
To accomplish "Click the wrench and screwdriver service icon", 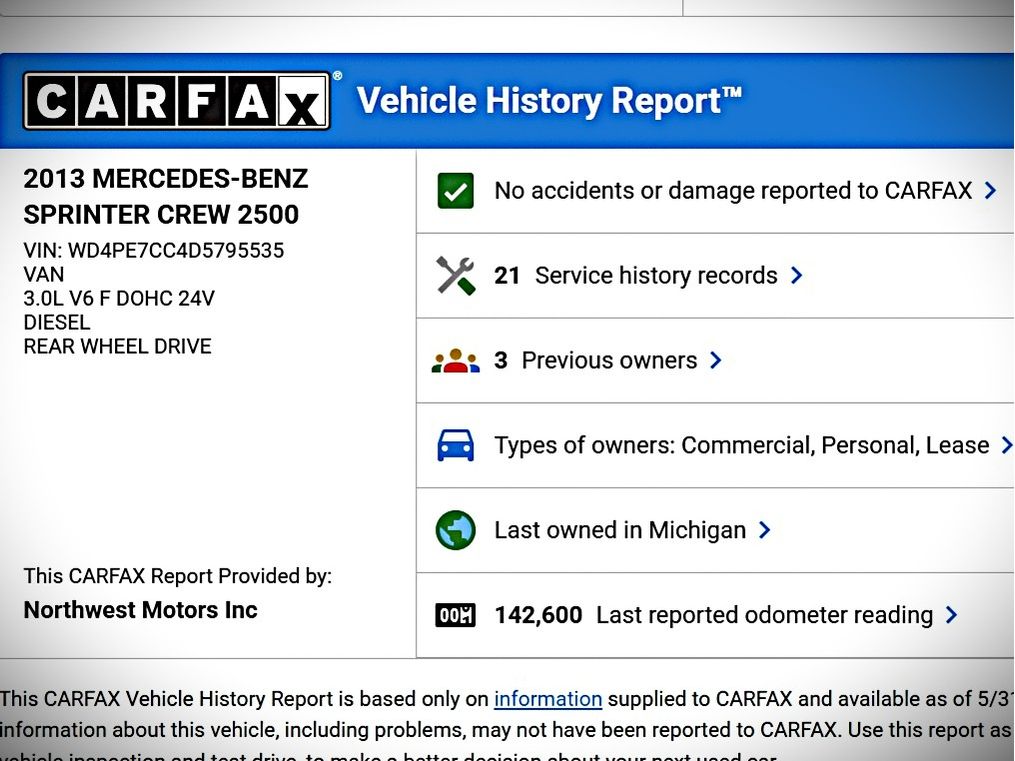I will pos(455,276).
